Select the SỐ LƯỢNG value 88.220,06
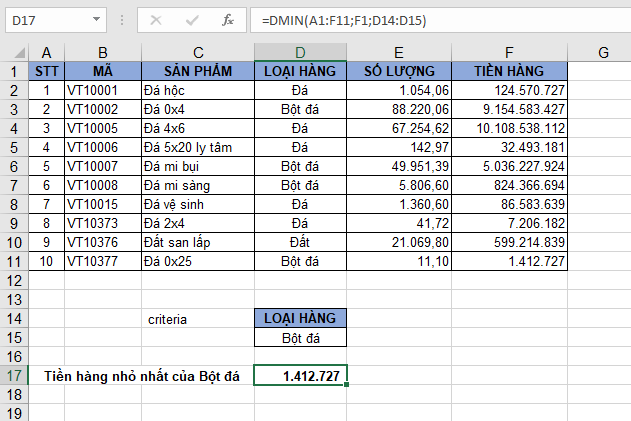631x421 pixels. [398, 109]
